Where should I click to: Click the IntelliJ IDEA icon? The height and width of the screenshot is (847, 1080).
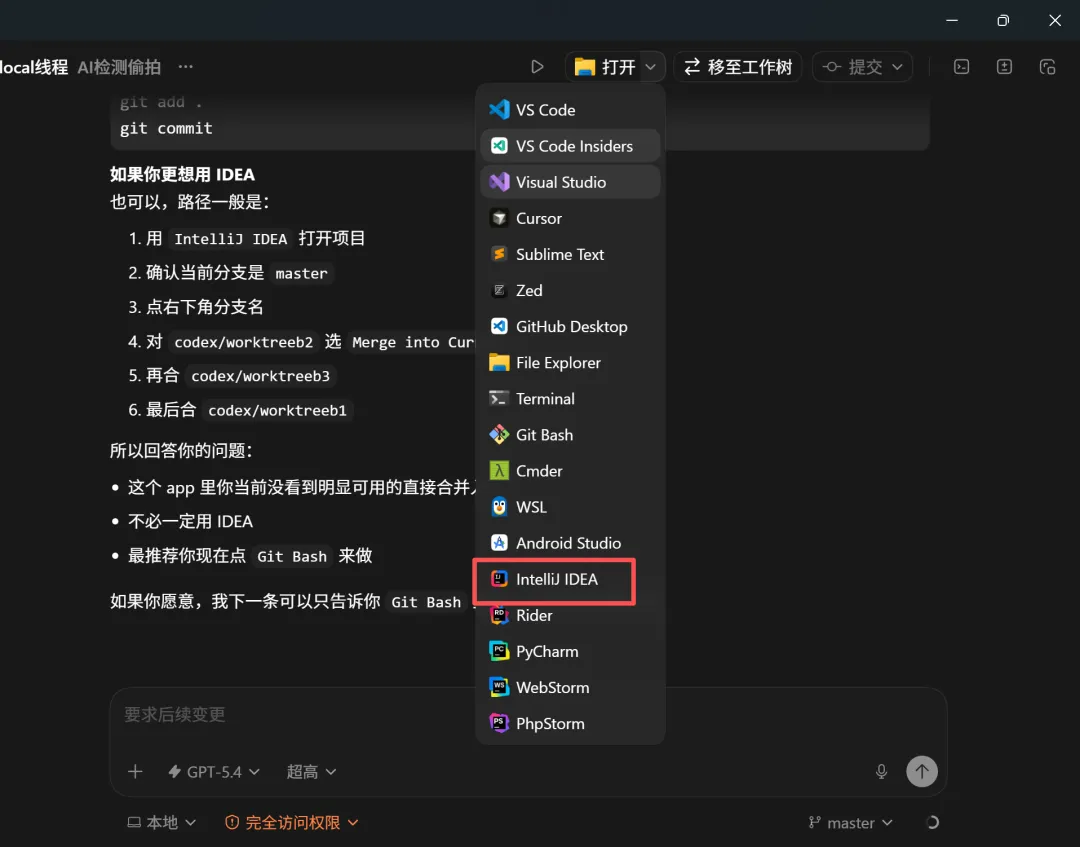click(x=499, y=579)
